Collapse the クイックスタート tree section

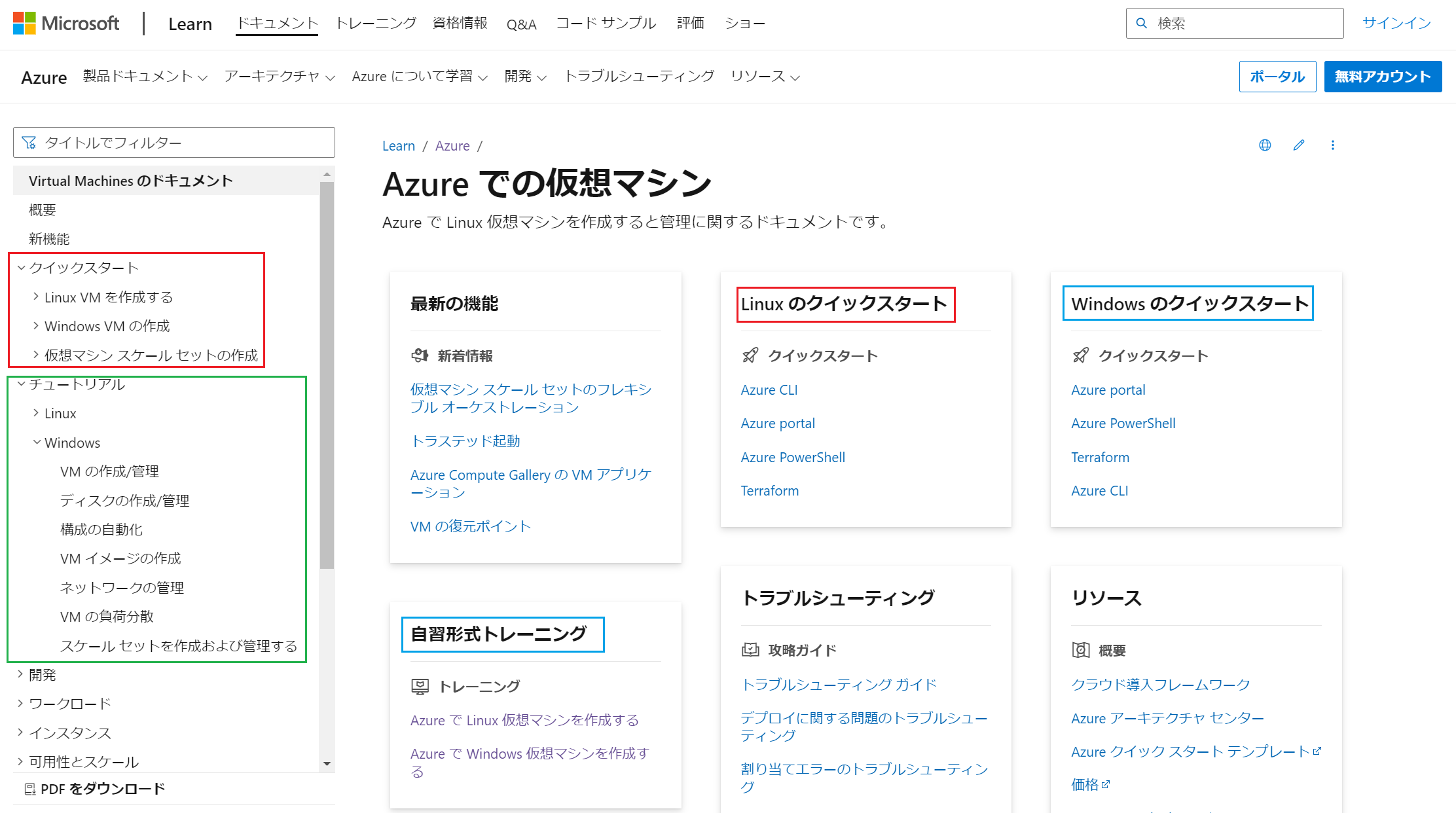click(22, 268)
